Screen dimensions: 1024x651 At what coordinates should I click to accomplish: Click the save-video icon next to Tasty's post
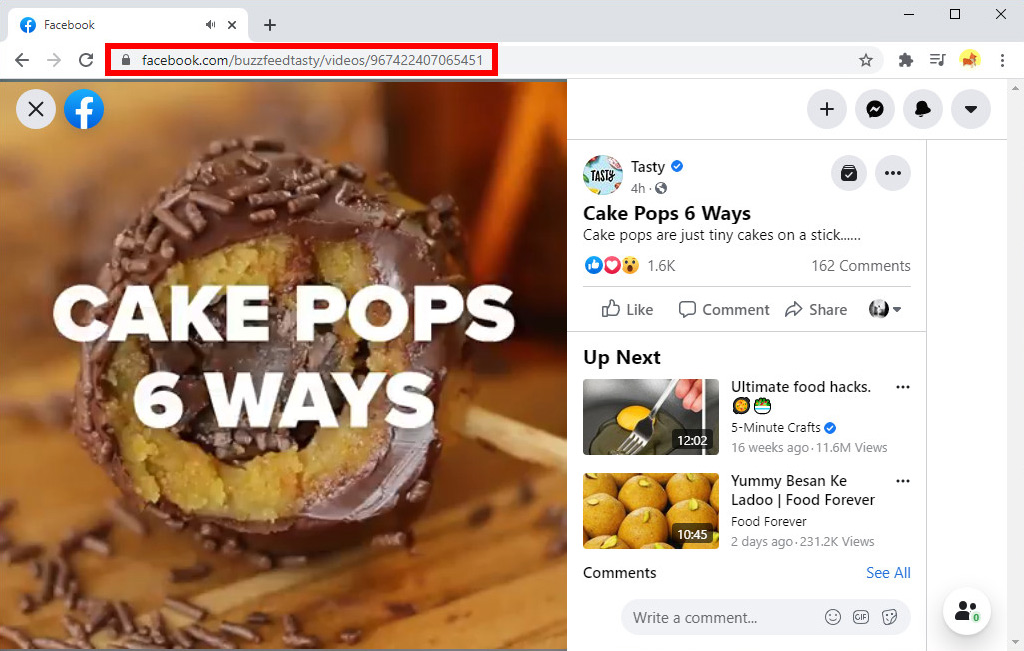pyautogui.click(x=848, y=172)
